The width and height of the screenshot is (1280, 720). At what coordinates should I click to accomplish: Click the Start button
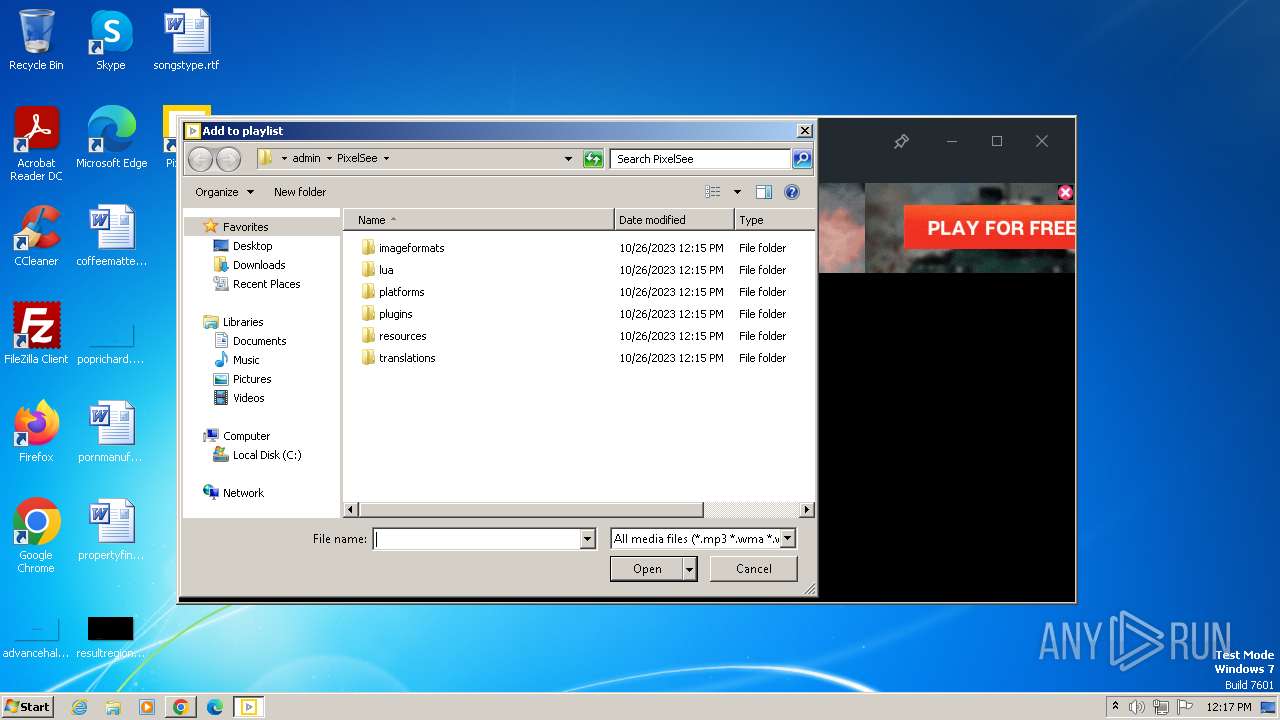click(27, 707)
